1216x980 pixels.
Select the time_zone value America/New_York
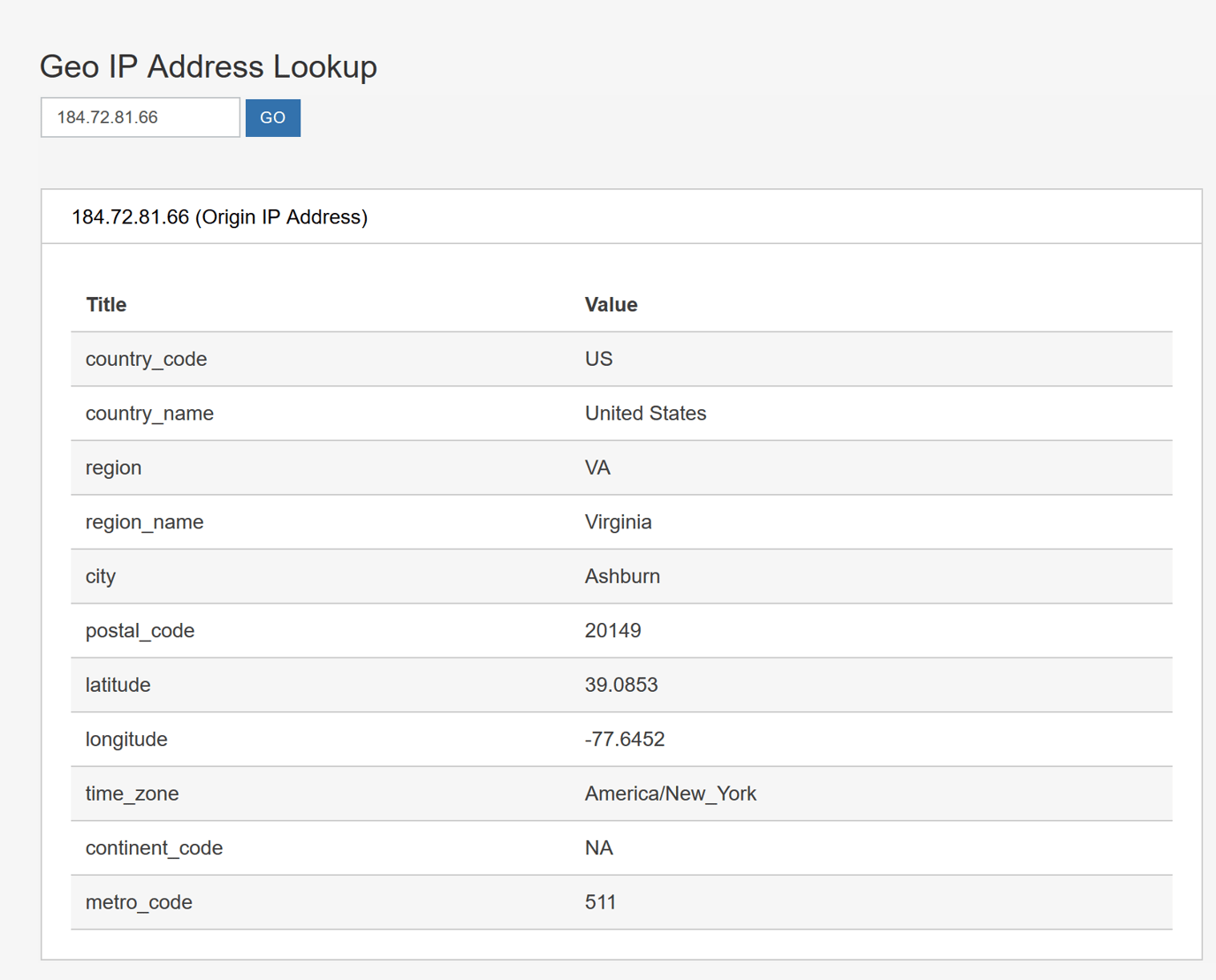pos(670,794)
